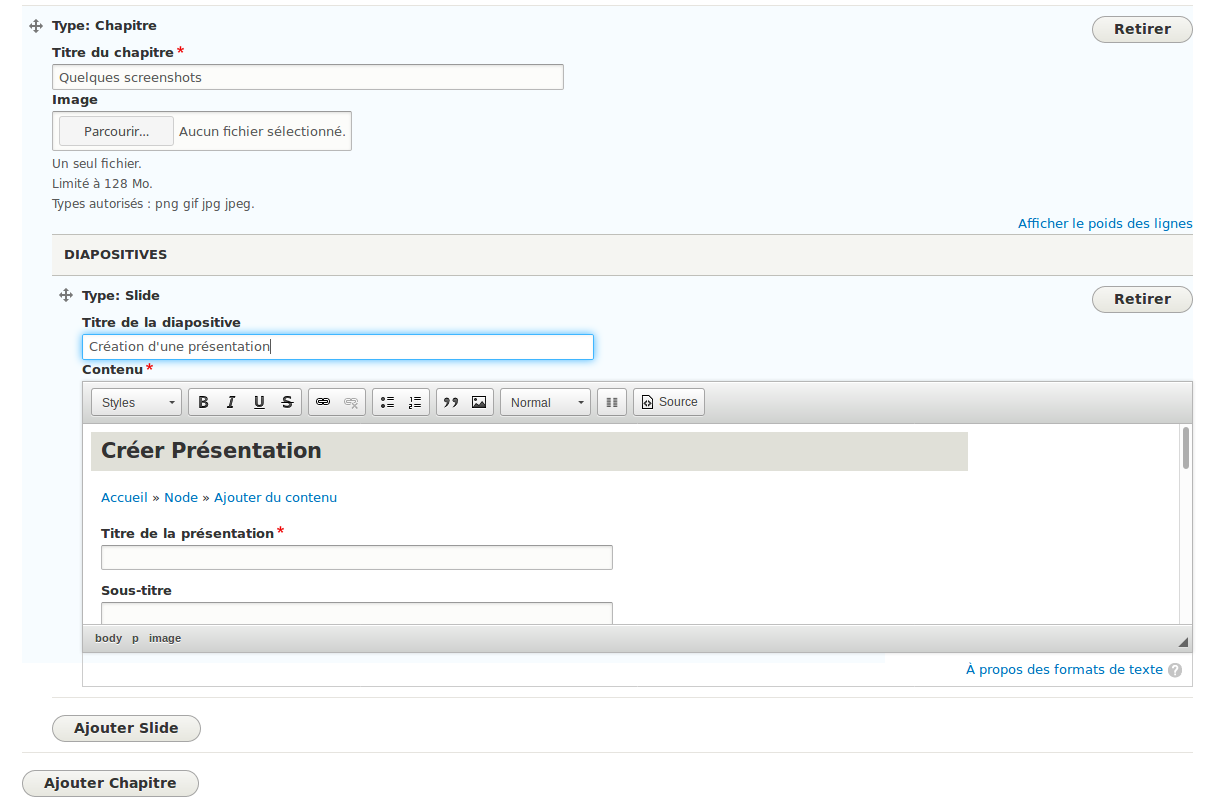This screenshot has width=1212, height=810.
Task: Click the Accueil breadcrumb in the editor content
Action: pyautogui.click(x=124, y=497)
